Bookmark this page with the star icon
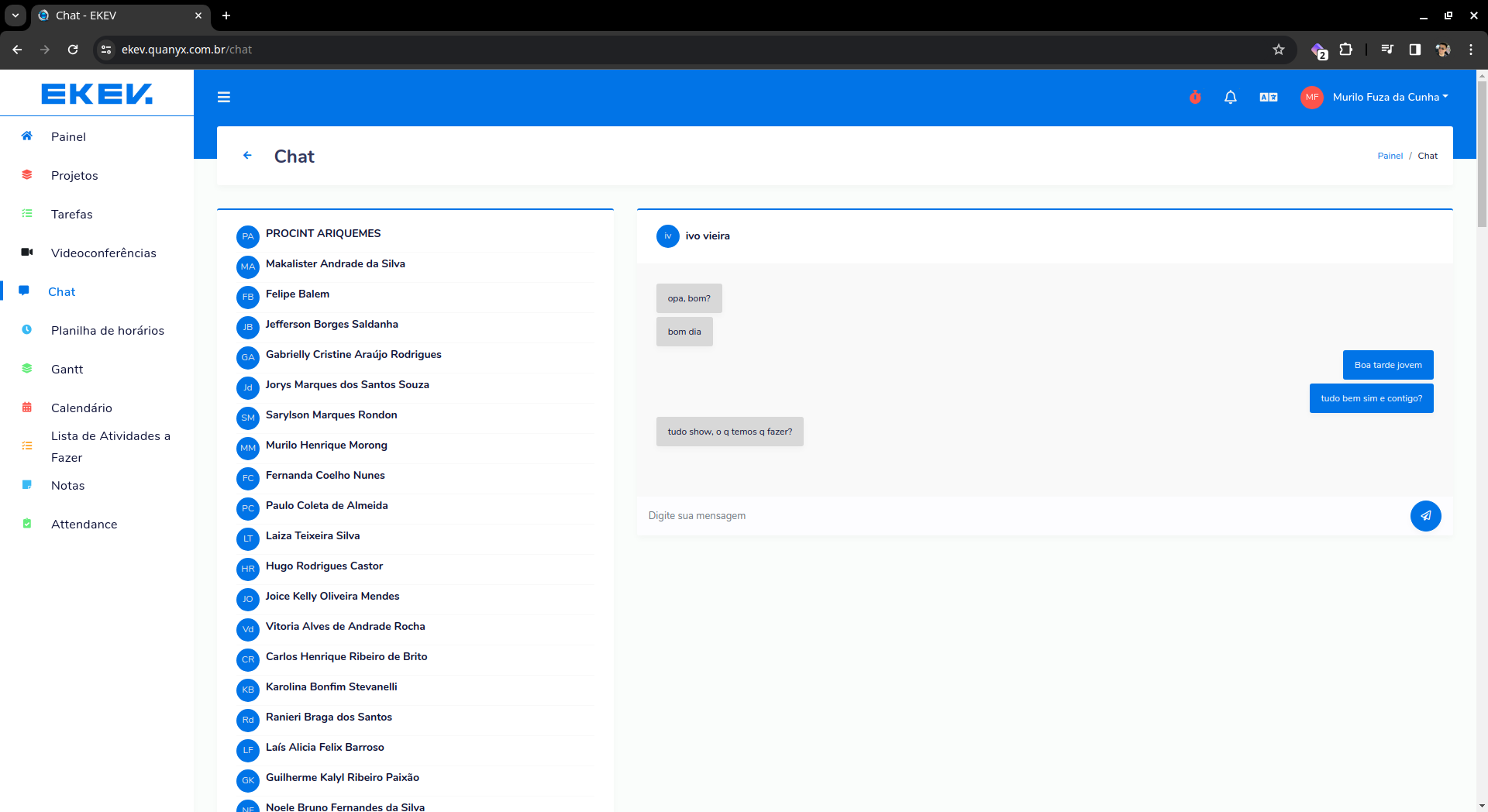Image resolution: width=1488 pixels, height=812 pixels. (x=1279, y=50)
